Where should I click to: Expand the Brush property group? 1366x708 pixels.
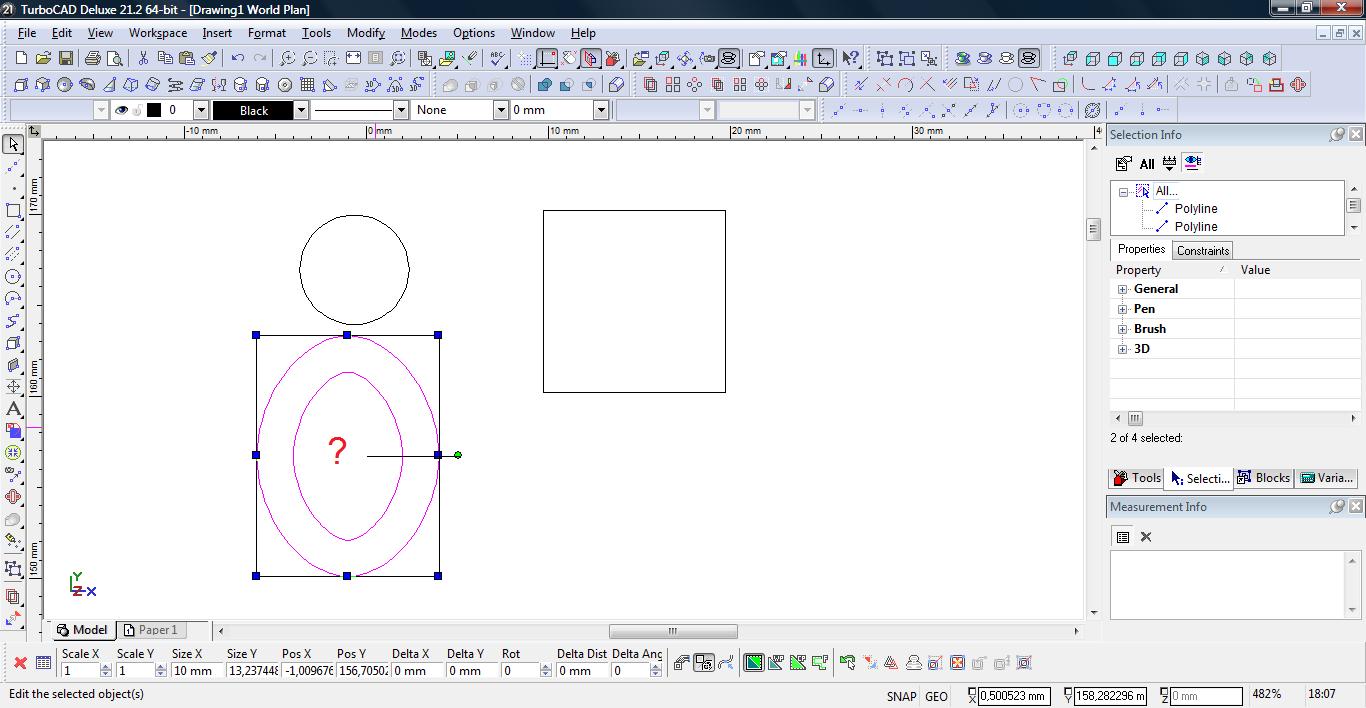[x=1122, y=329]
